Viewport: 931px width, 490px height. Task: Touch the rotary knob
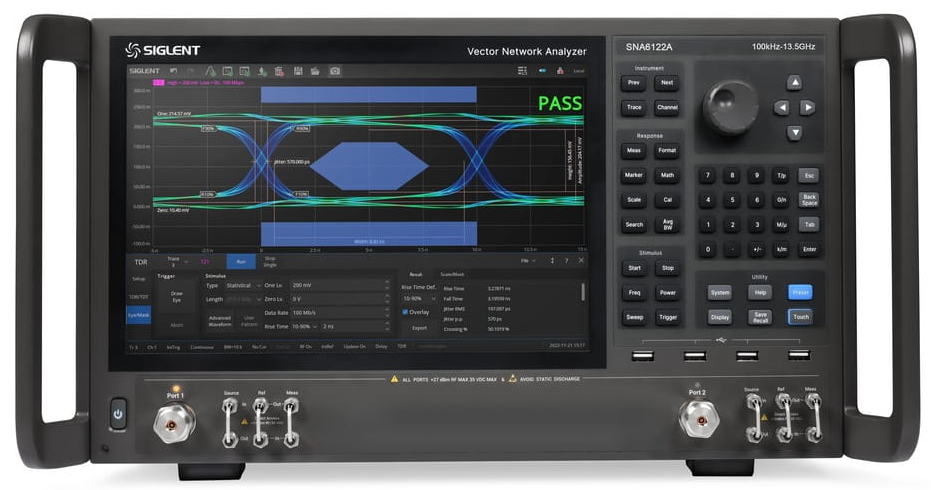point(730,108)
